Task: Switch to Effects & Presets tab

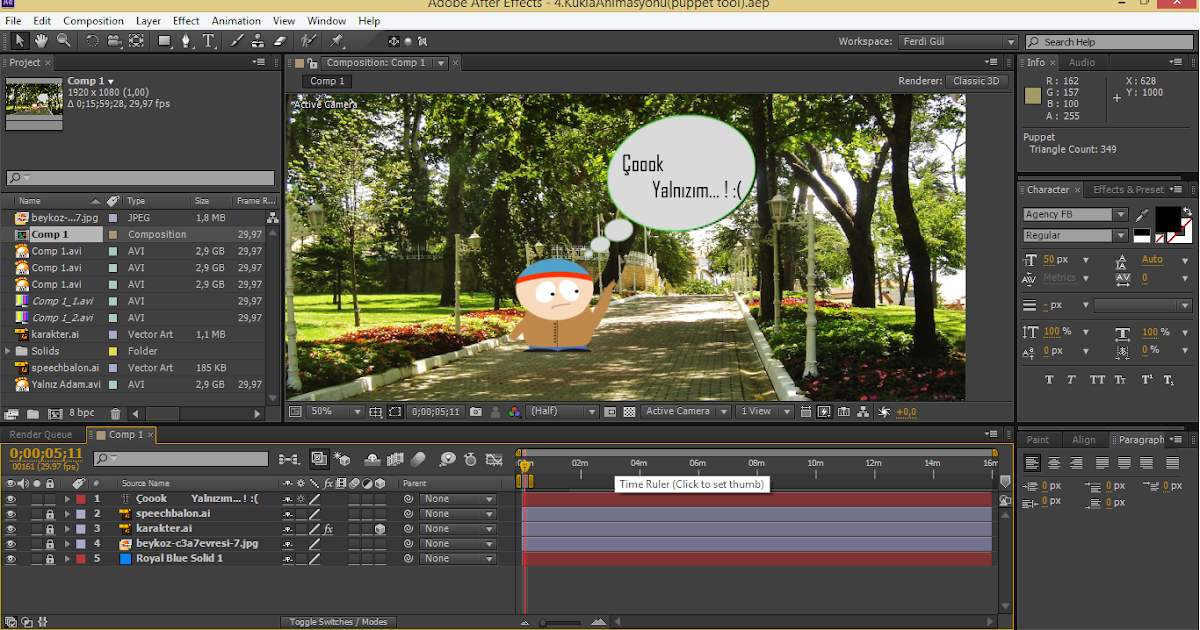Action: [x=1128, y=189]
